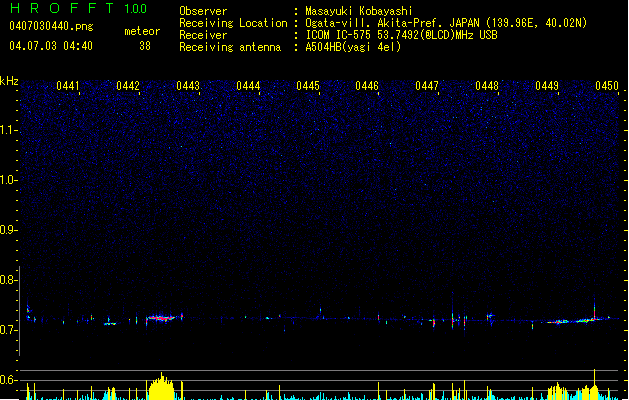This screenshot has height=400, width=629.
Task: Click the 0445 time marker
Action: (x=308, y=86)
